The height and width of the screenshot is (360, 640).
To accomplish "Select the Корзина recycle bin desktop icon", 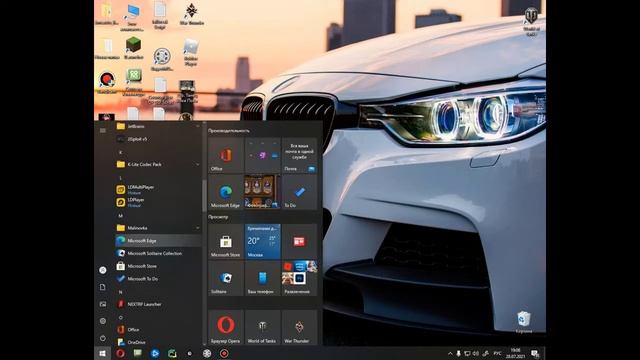I will [x=524, y=322].
